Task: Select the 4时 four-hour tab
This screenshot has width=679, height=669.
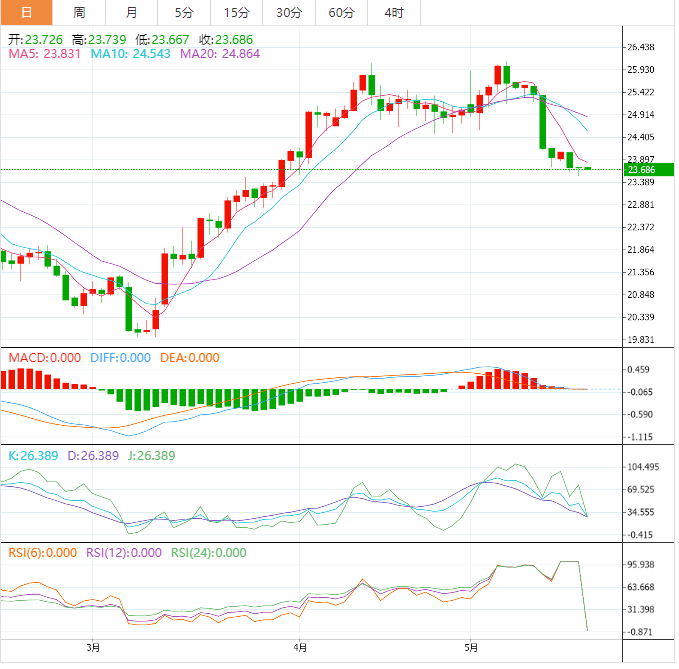Action: [394, 13]
